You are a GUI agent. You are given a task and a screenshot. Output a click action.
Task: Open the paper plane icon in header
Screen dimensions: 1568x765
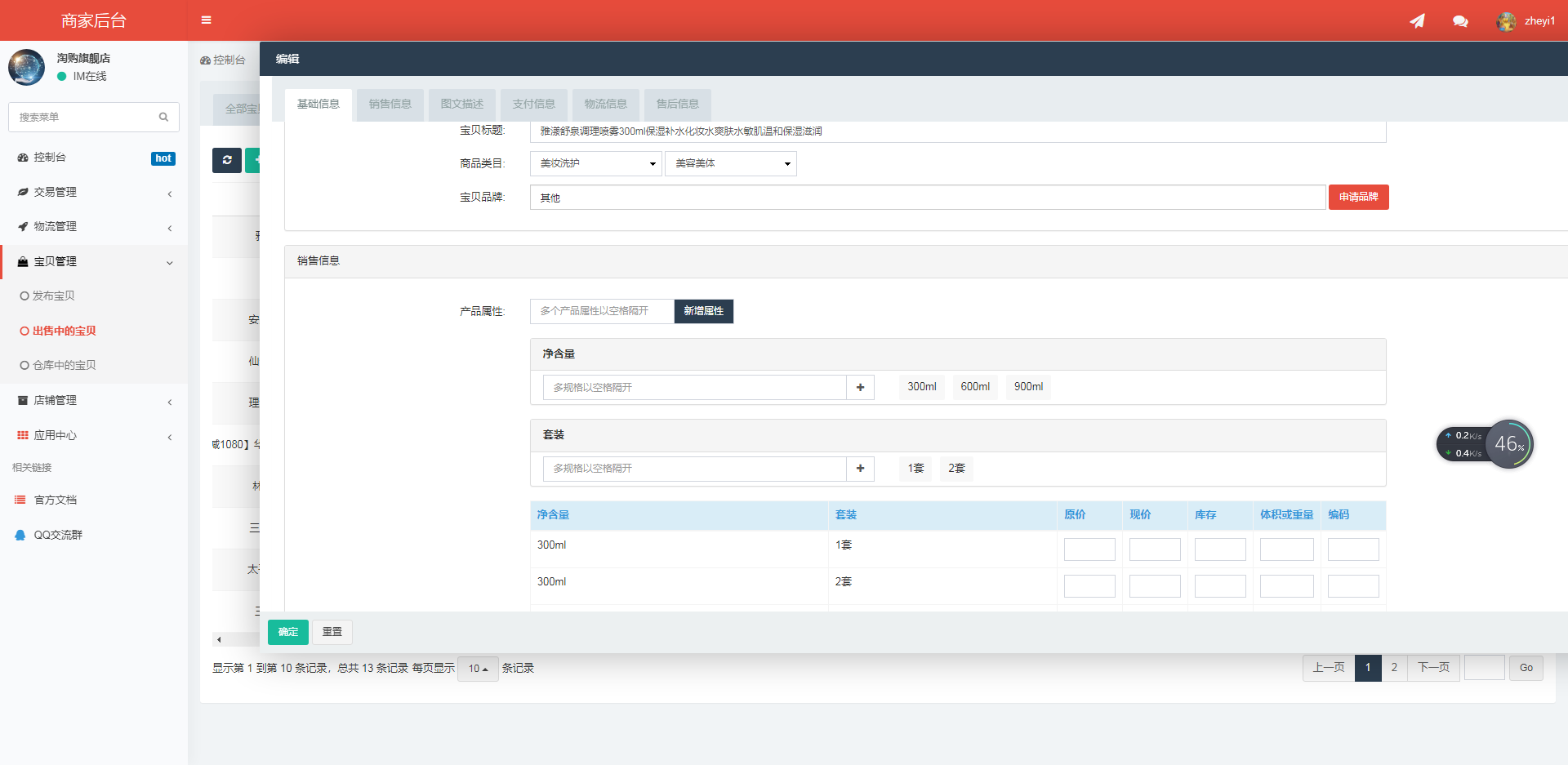point(1417,21)
